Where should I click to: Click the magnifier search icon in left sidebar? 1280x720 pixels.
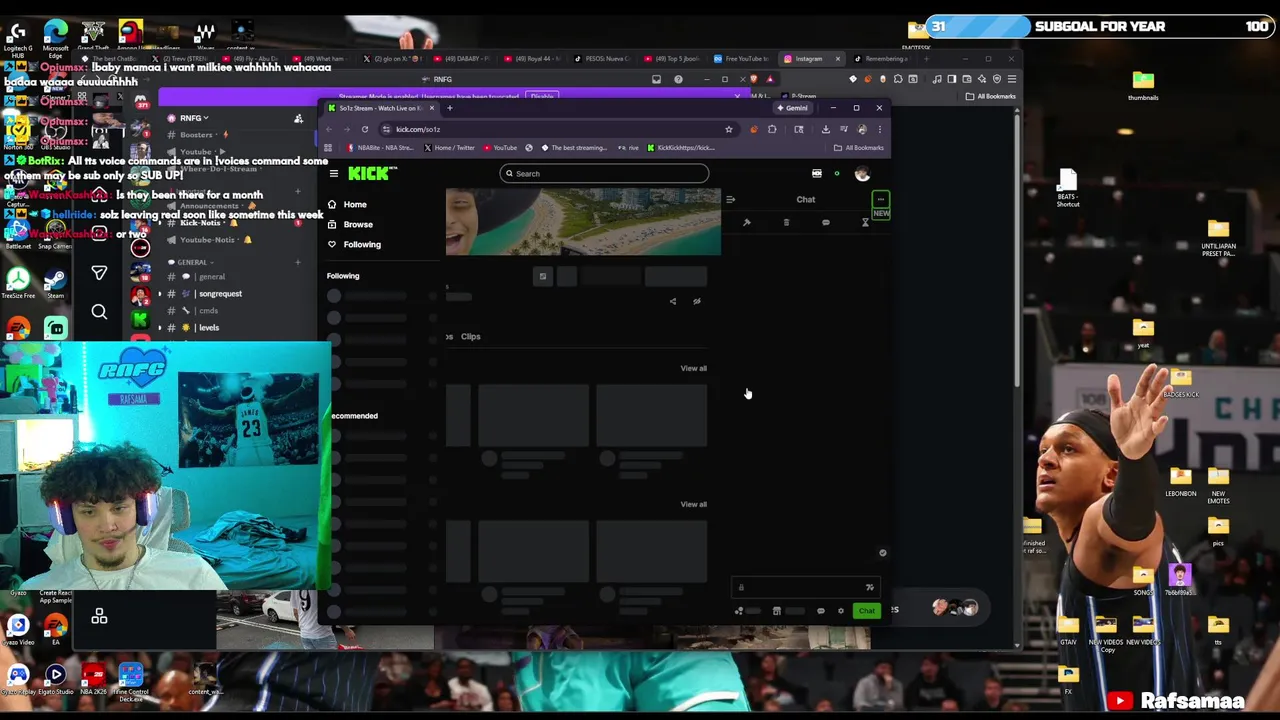pos(99,313)
